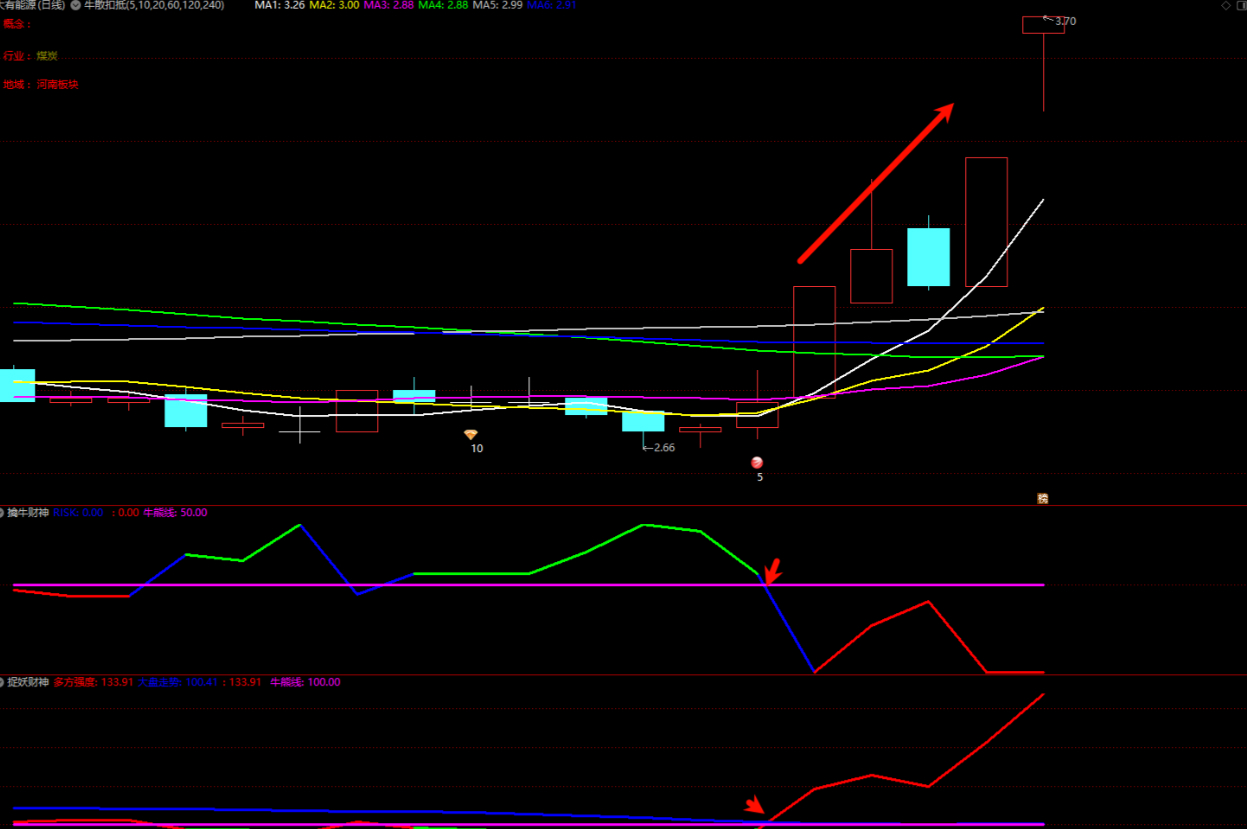Click the large cyan candlestick in the rally
Viewport: 1247px width, 829px height.
928,257
